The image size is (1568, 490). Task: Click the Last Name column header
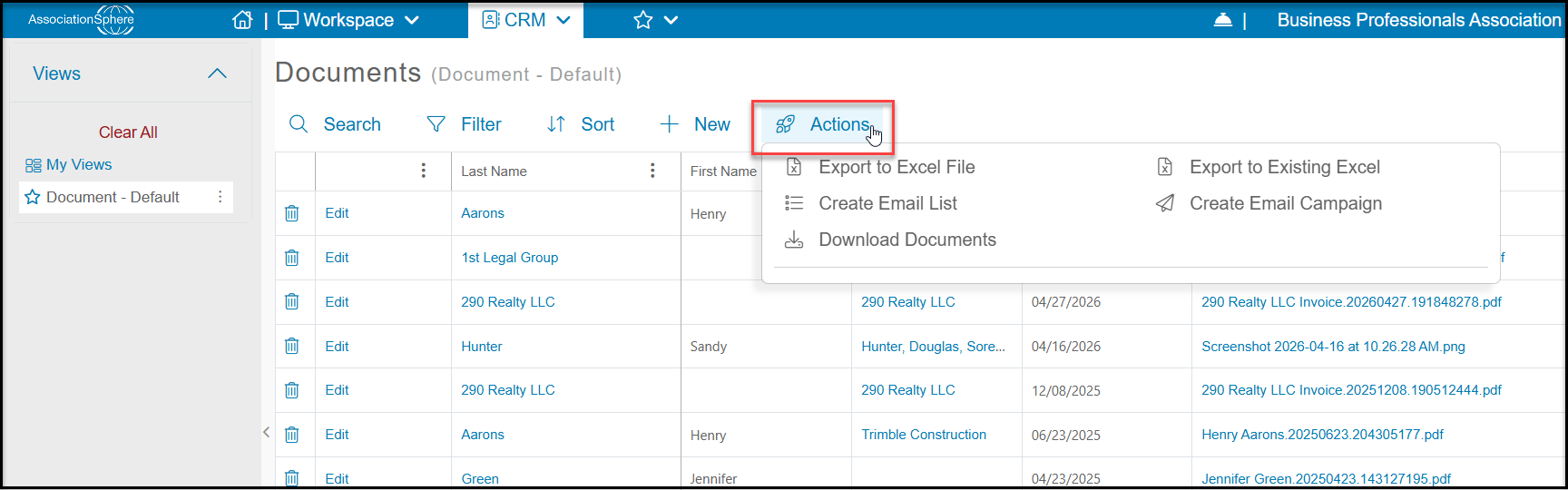click(494, 171)
